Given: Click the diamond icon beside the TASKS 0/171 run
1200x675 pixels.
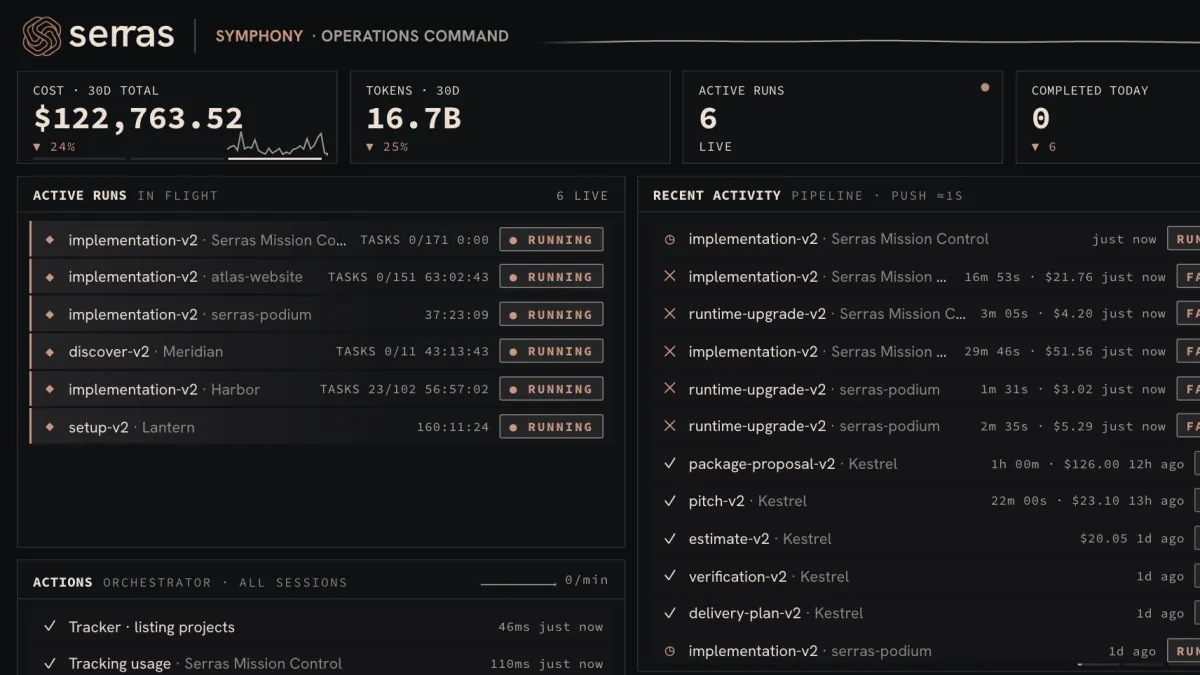Looking at the screenshot, I should pos(49,240).
